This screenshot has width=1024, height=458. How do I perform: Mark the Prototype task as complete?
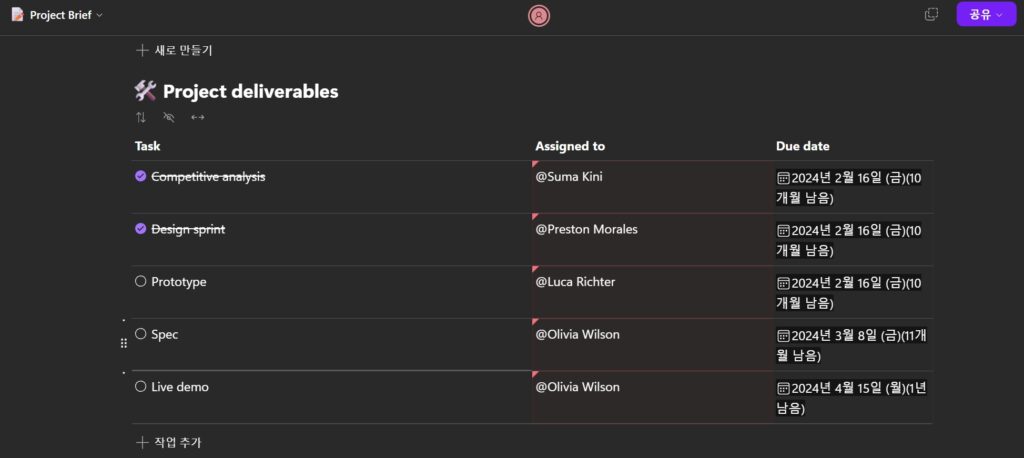click(x=141, y=282)
